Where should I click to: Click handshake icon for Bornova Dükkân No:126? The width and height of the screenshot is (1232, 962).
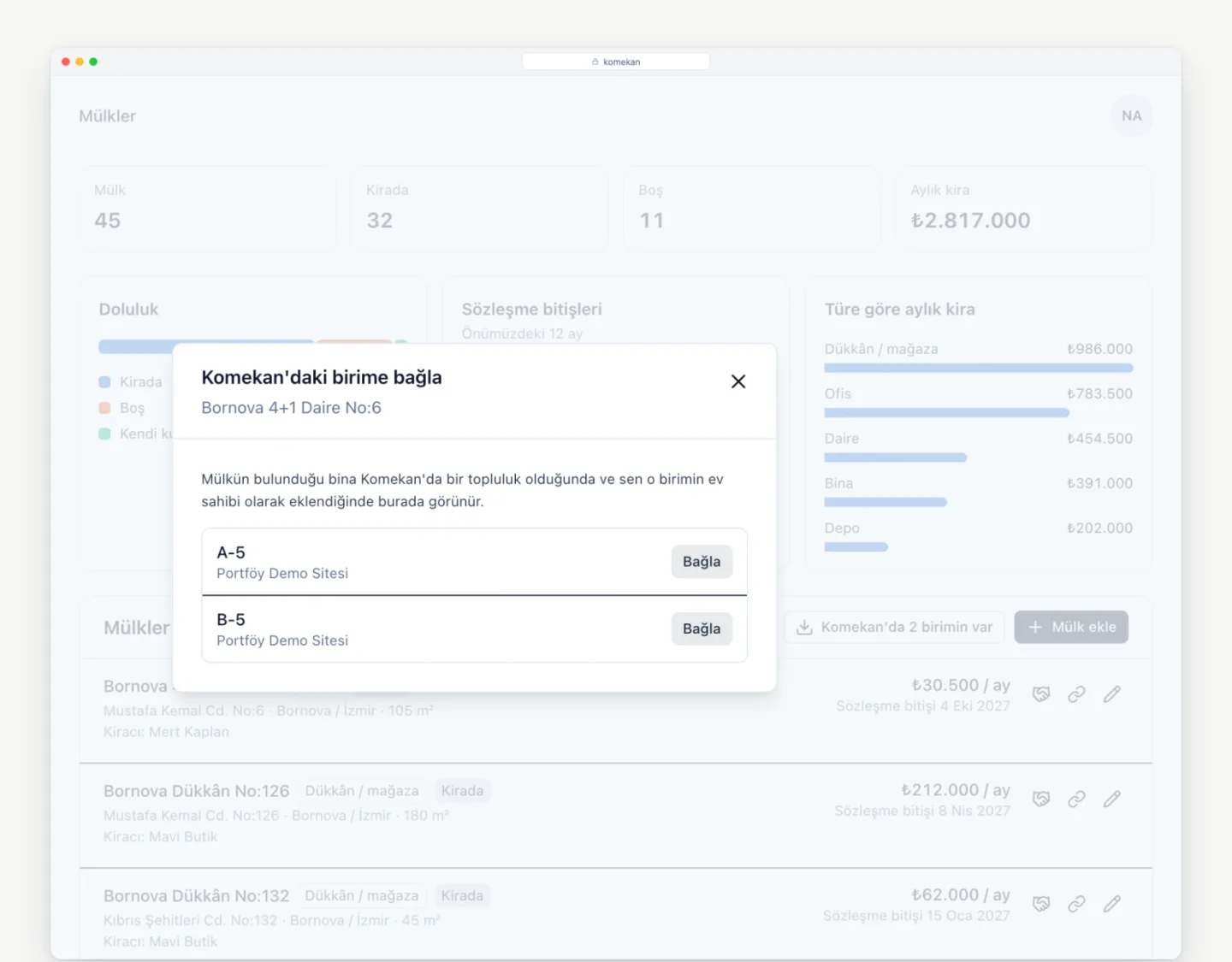coord(1041,799)
